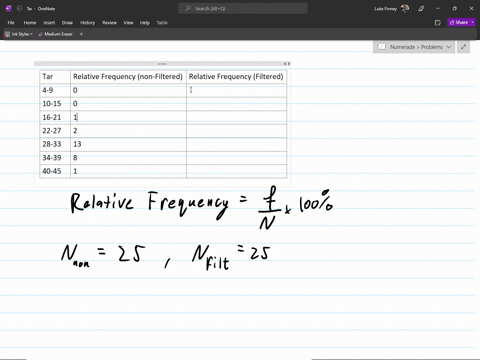Viewport: 480px width, 360px height.
Task: Click the non-Filtered '1' cell in 16-21 row
Action: point(128,117)
